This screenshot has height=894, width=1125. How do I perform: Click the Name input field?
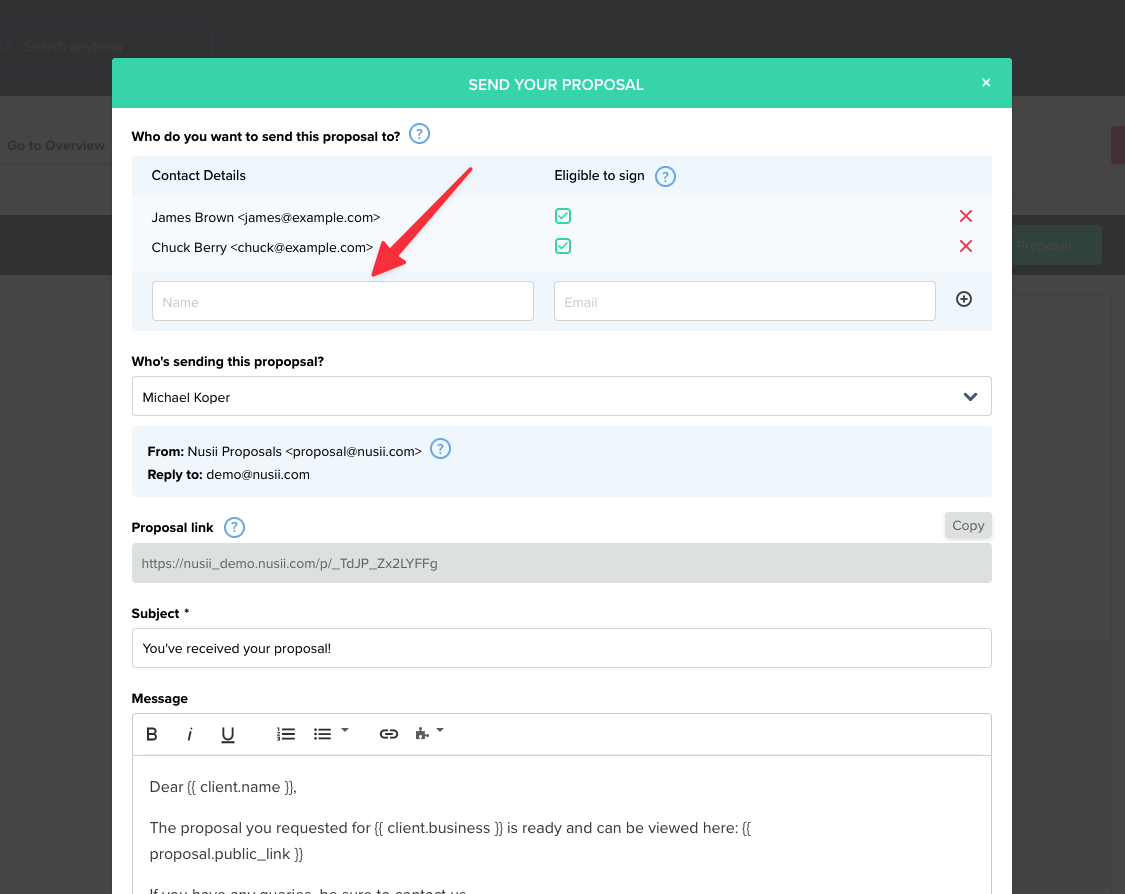343,301
